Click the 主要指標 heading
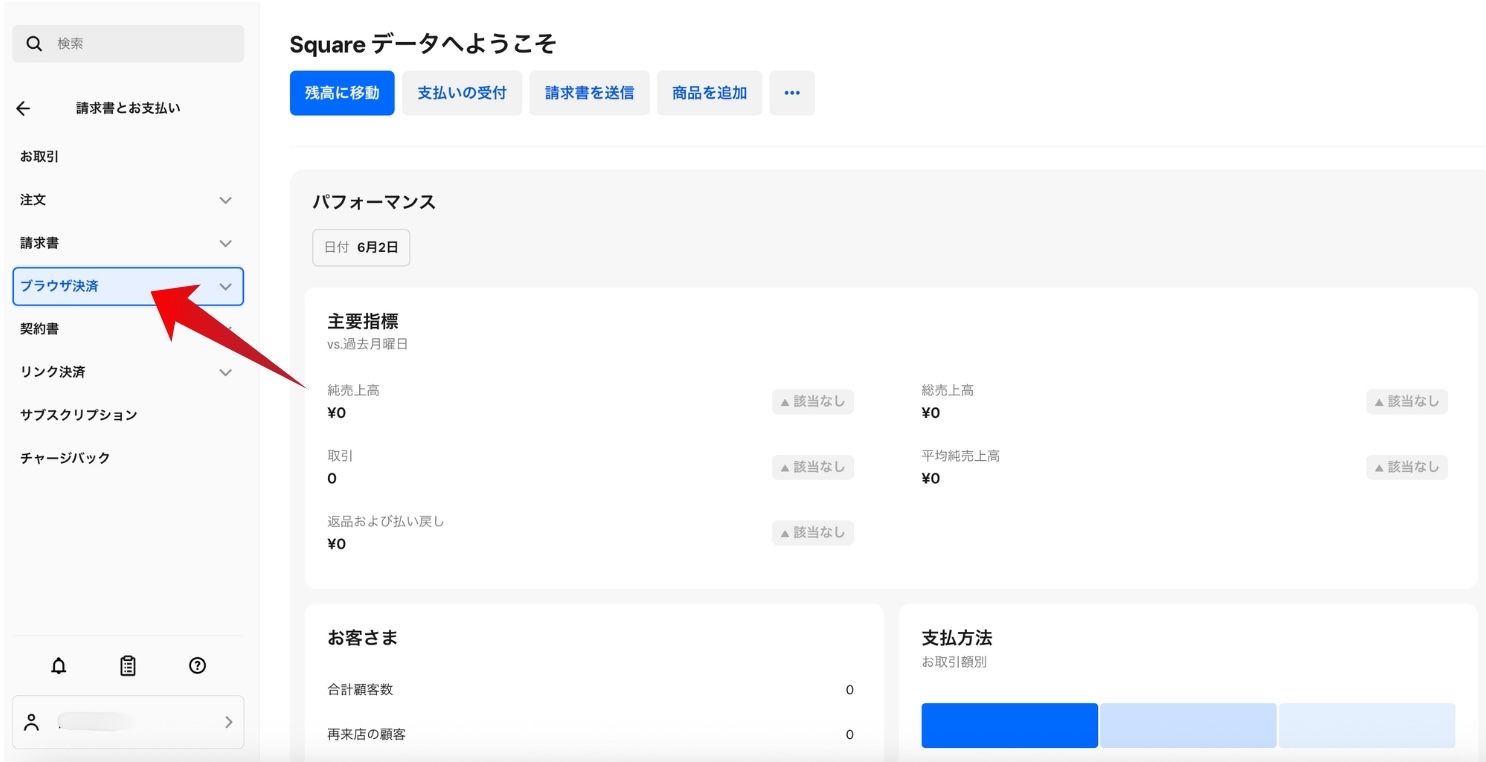Screen dimensions: 1486x762 [363, 322]
